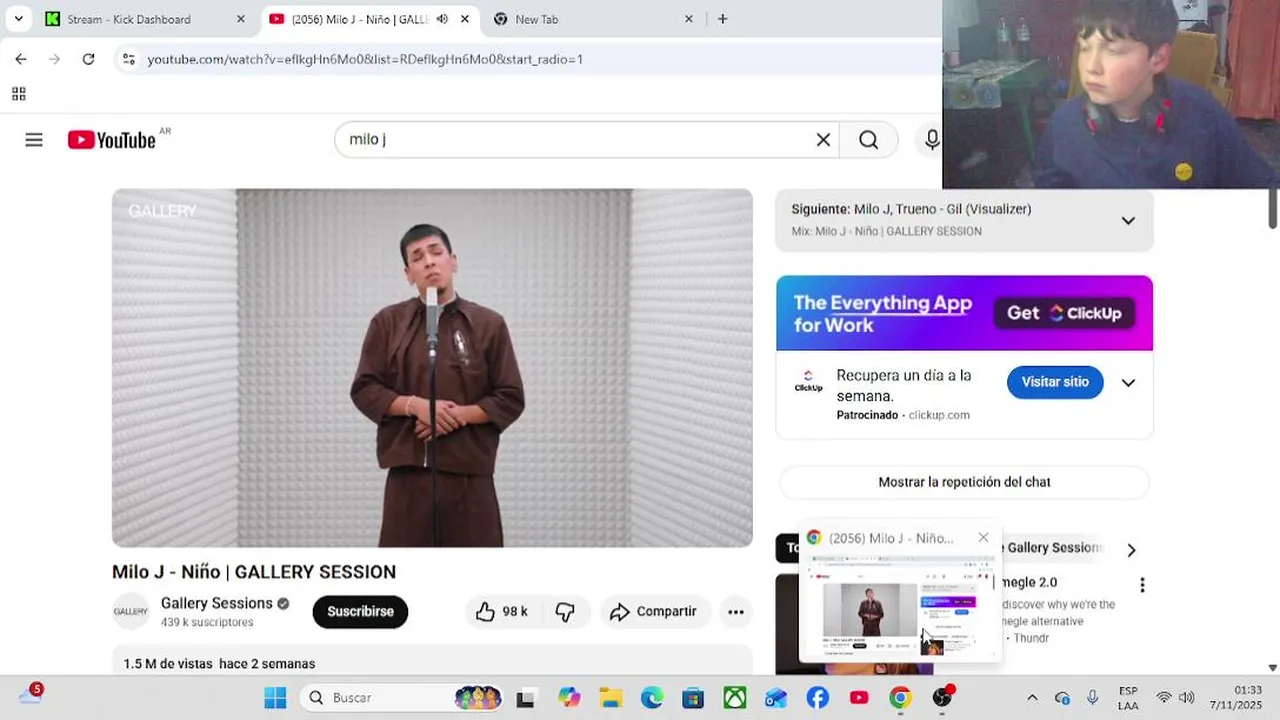
Task: Open a new browser tab with plus
Action: pyautogui.click(x=722, y=19)
